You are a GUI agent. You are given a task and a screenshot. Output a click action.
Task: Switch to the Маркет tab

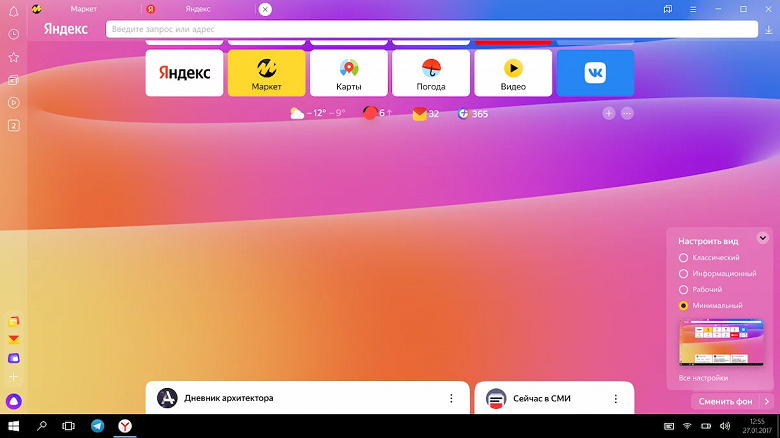coord(84,9)
